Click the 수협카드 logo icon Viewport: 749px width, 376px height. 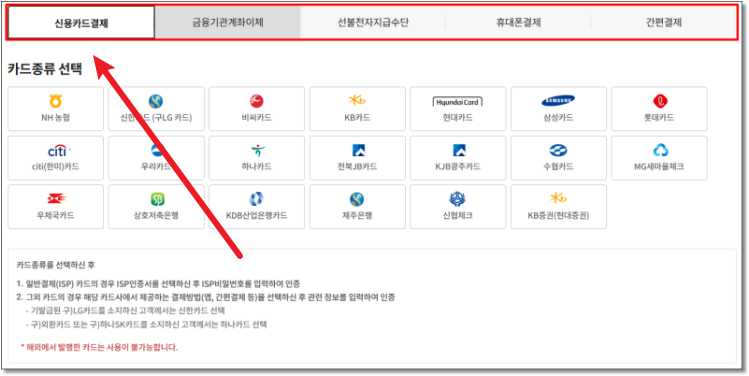(558, 150)
